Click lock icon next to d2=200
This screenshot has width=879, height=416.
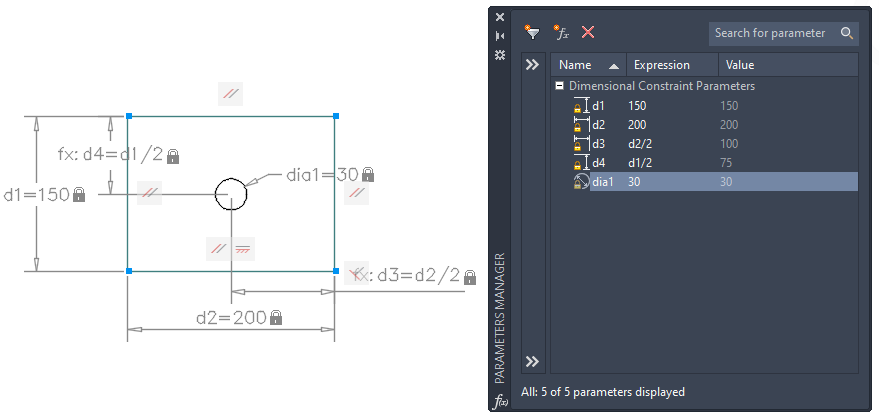[275, 318]
